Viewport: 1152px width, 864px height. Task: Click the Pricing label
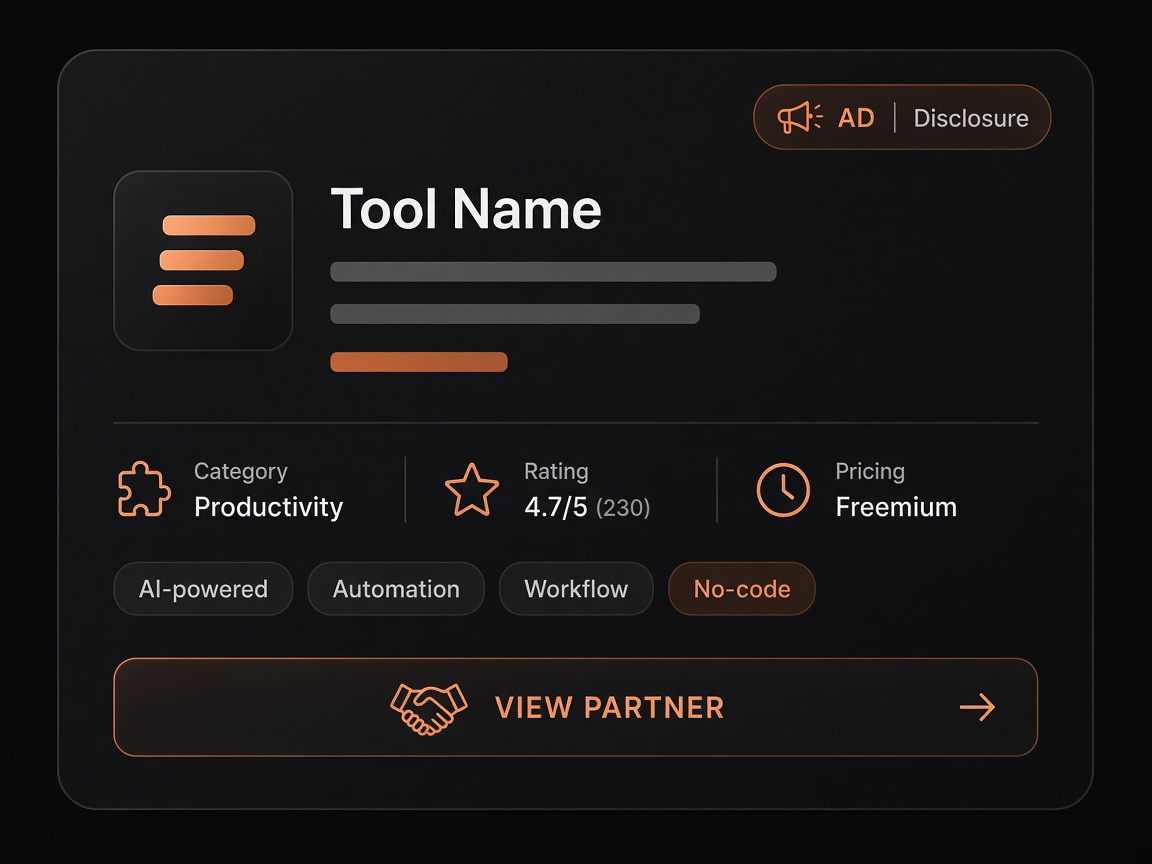pyautogui.click(x=870, y=471)
